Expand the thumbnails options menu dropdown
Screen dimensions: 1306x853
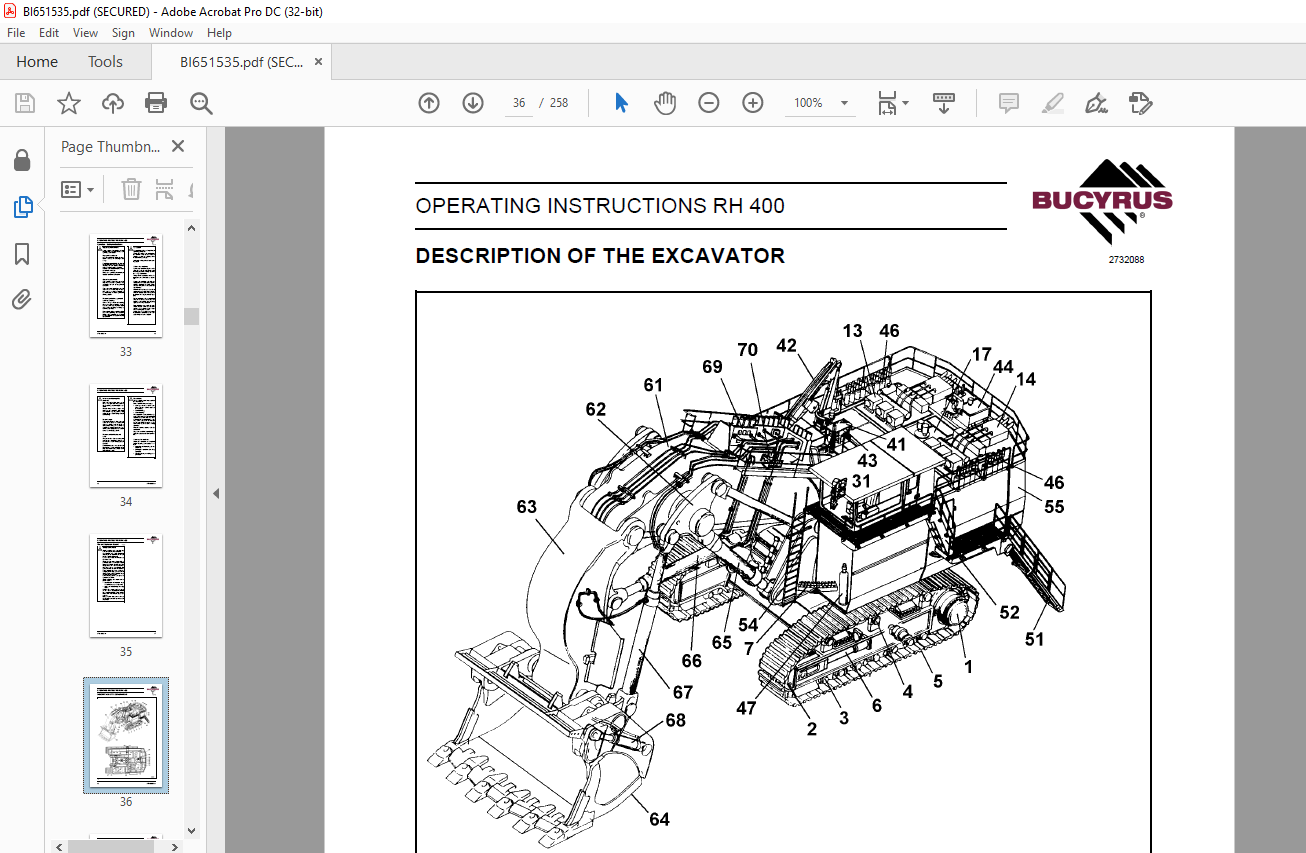pyautogui.click(x=78, y=189)
